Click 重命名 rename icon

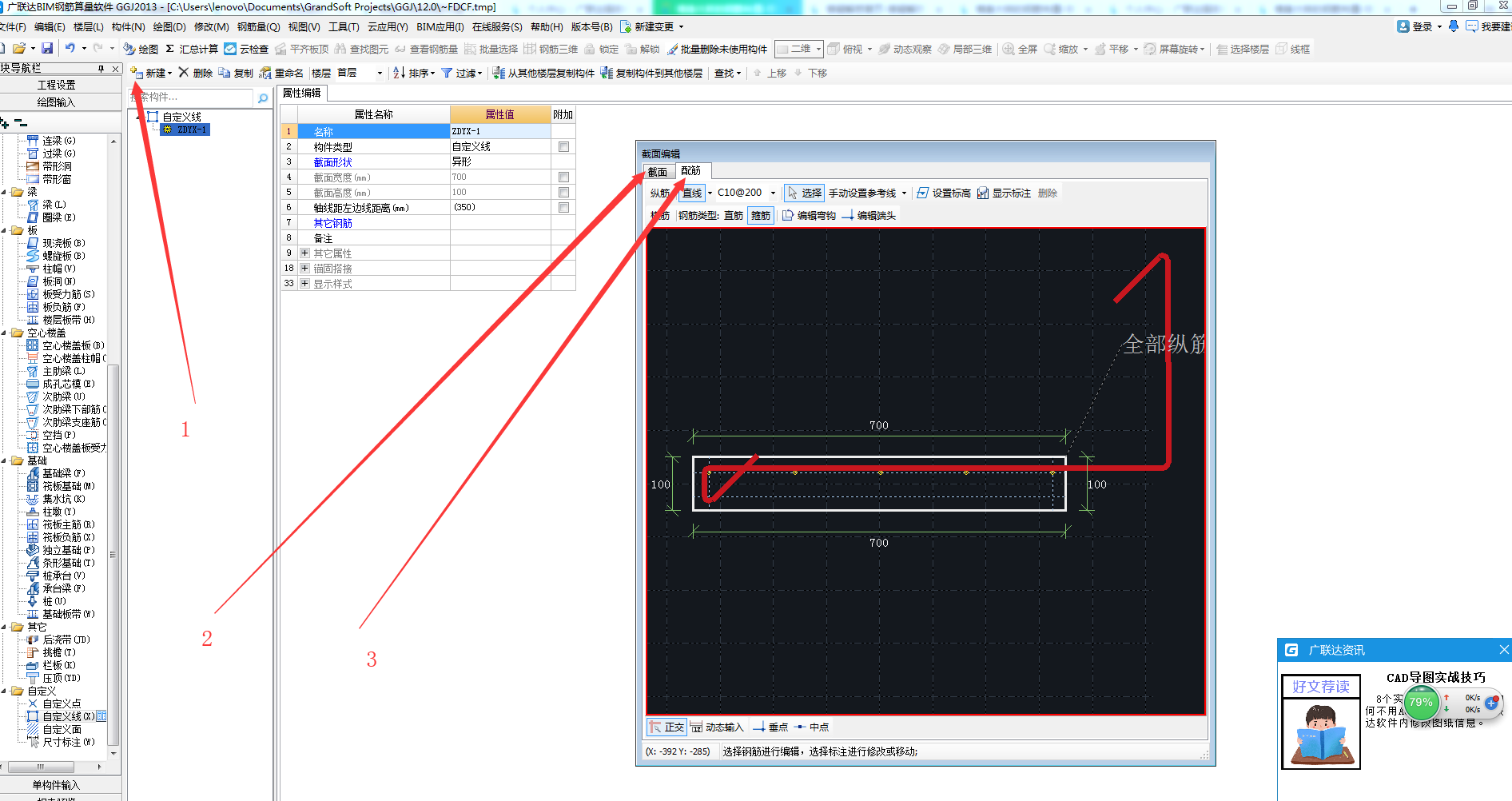point(265,73)
